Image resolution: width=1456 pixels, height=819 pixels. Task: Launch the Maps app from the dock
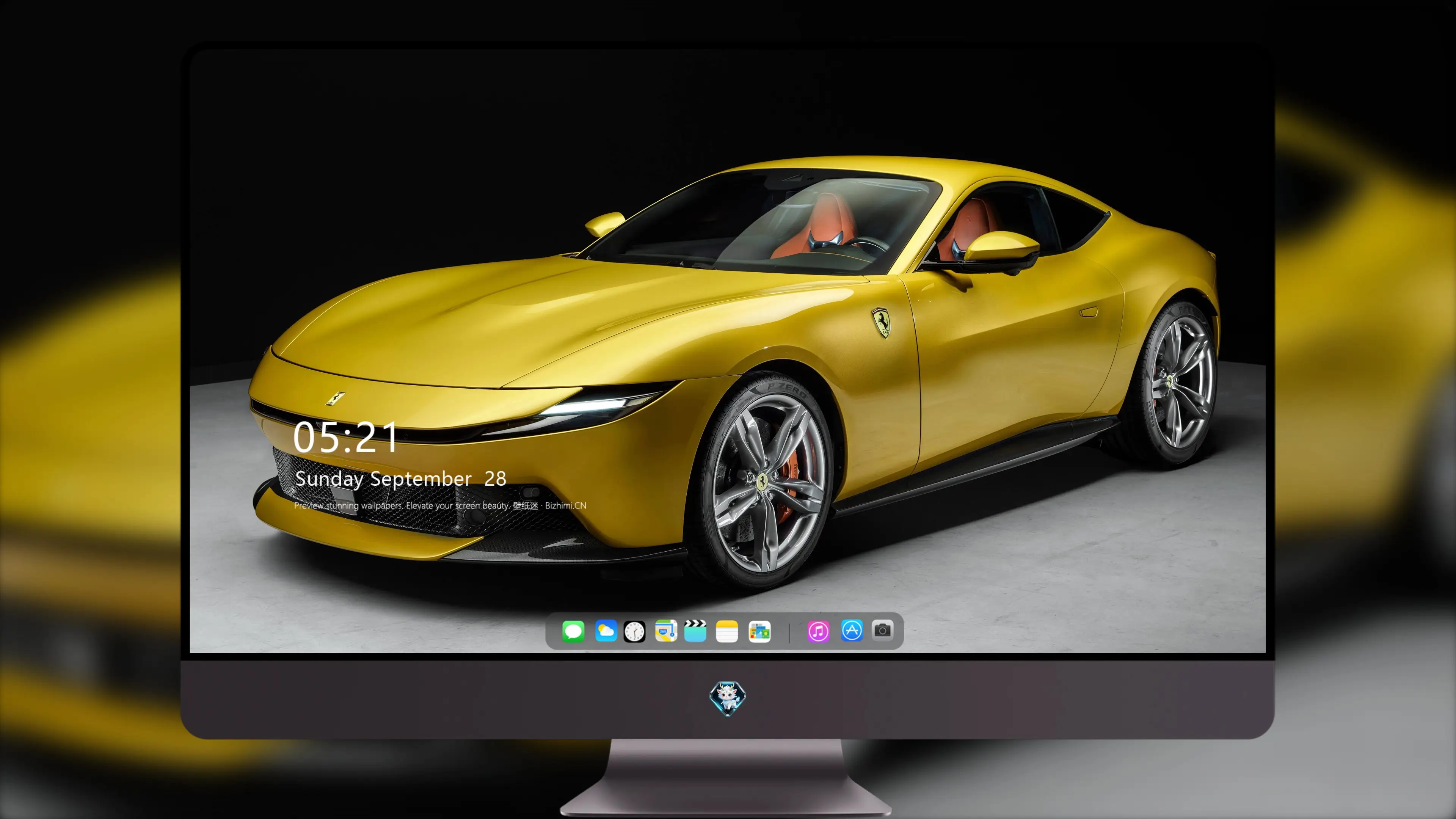point(666,631)
